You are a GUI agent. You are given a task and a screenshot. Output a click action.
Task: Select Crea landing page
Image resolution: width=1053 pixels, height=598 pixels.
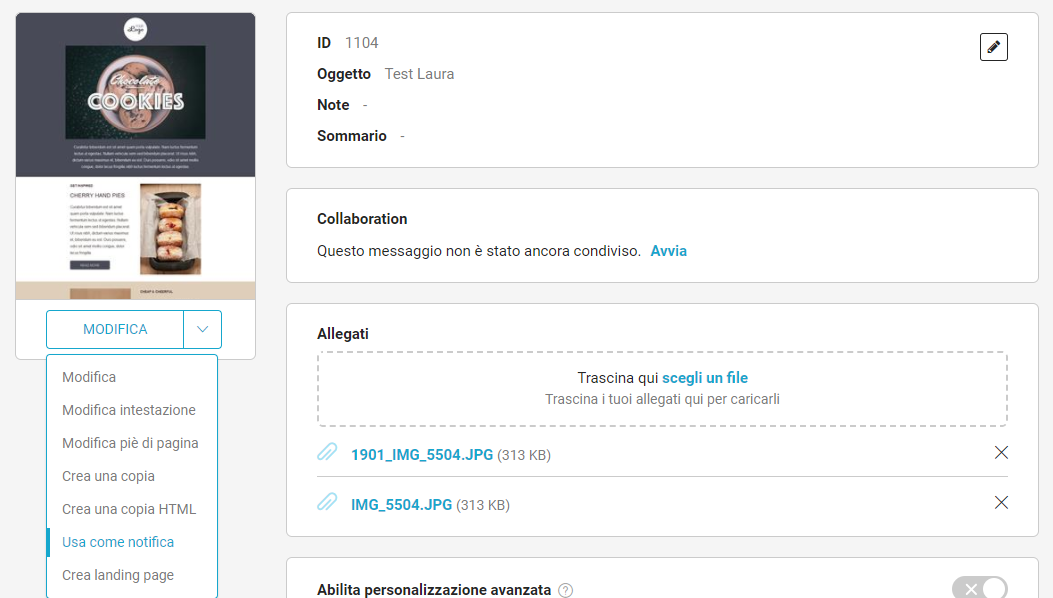118,575
